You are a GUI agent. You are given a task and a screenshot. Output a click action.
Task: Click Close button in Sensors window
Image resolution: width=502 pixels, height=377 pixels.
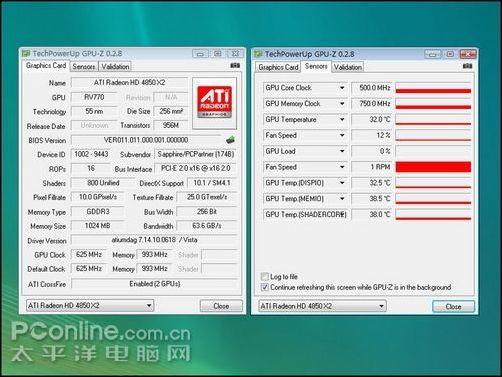point(453,307)
